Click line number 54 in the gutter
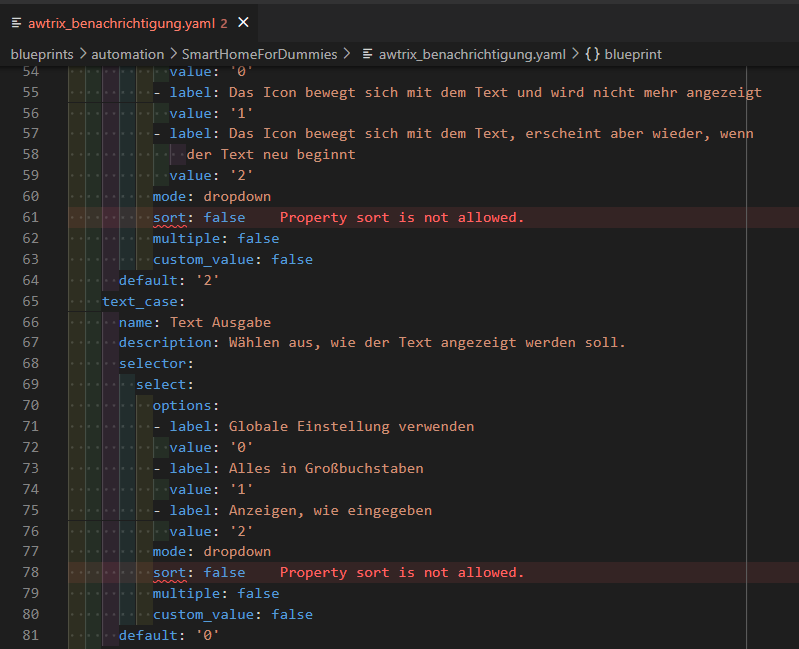Viewport: 799px width, 649px height. pyautogui.click(x=30, y=73)
